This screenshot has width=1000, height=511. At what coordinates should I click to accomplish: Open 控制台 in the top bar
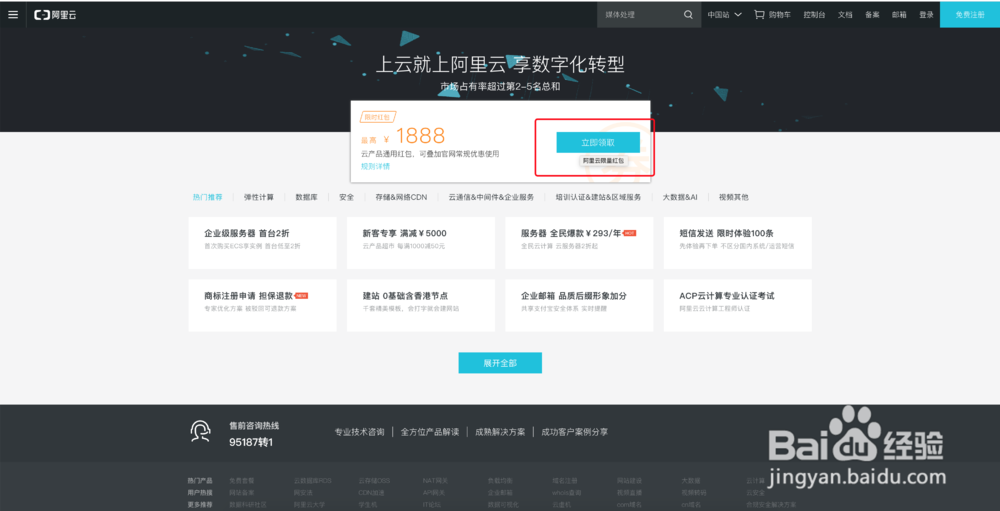click(x=814, y=15)
